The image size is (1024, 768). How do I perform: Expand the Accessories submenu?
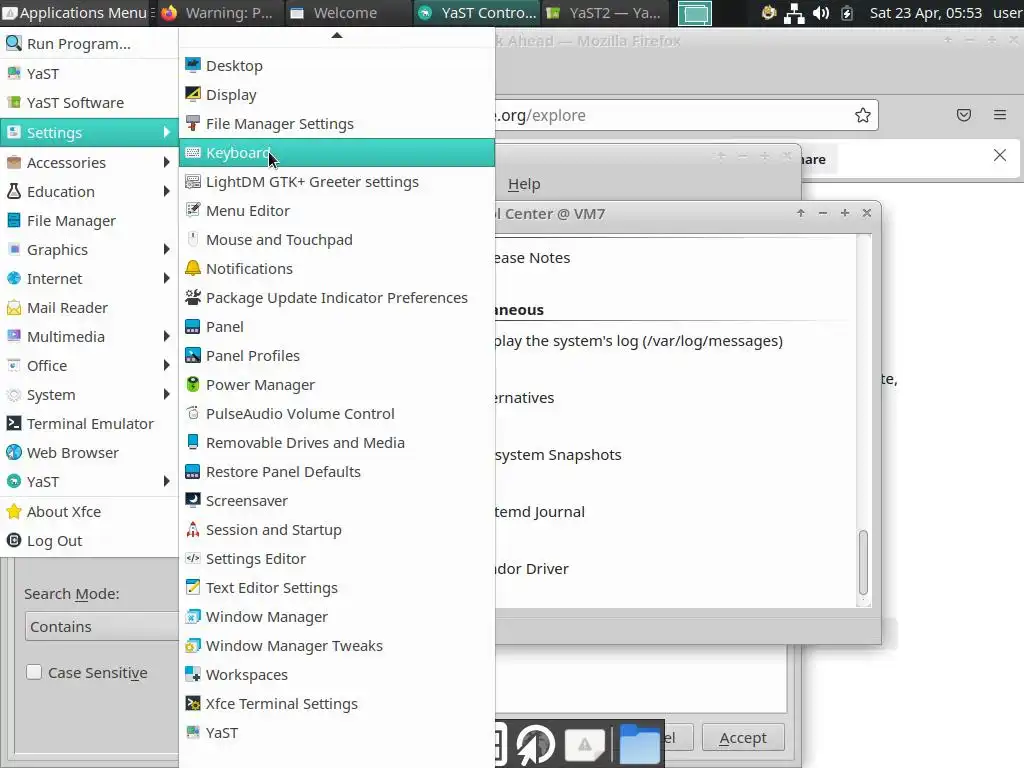point(89,162)
